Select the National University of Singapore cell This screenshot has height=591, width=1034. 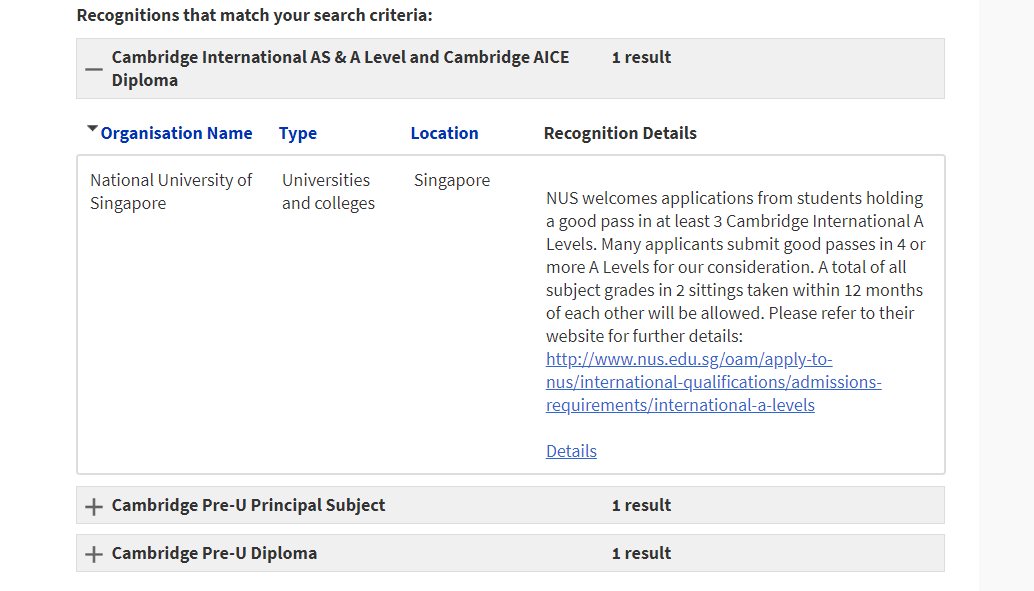171,191
